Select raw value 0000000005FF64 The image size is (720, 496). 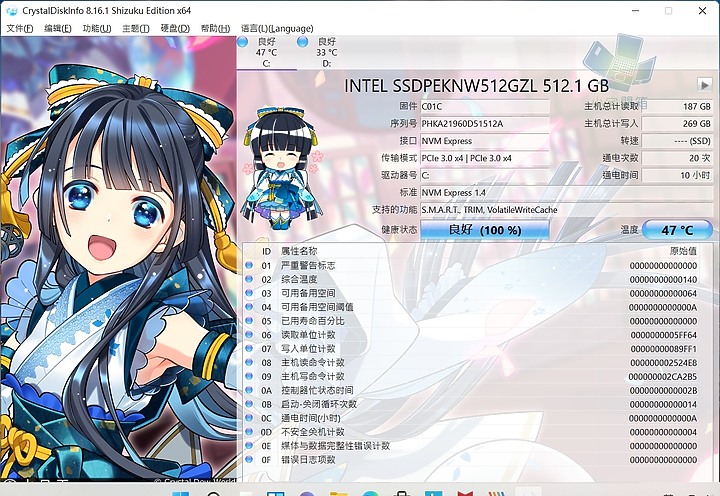(x=664, y=335)
